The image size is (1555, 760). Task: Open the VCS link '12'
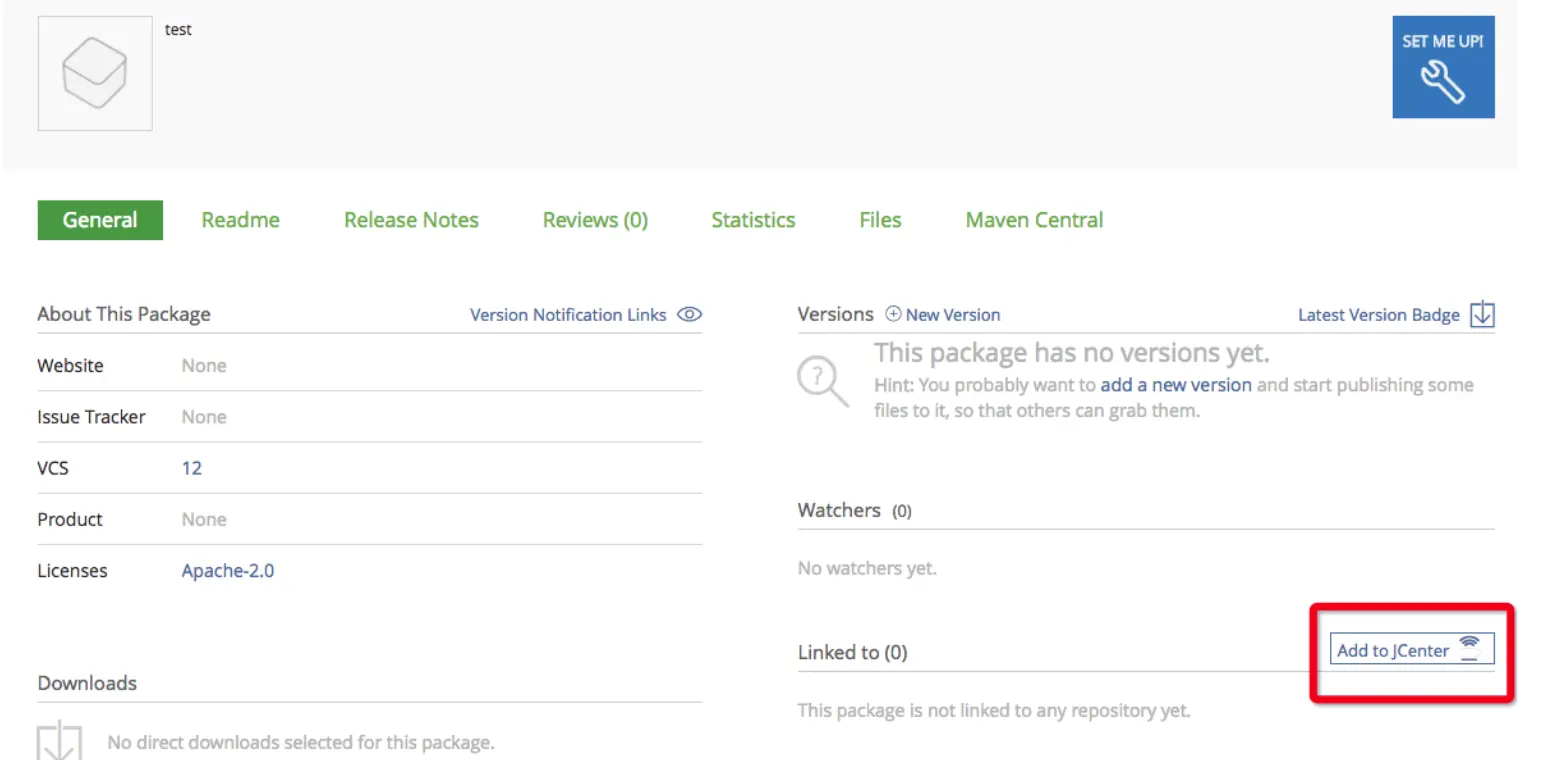click(192, 468)
